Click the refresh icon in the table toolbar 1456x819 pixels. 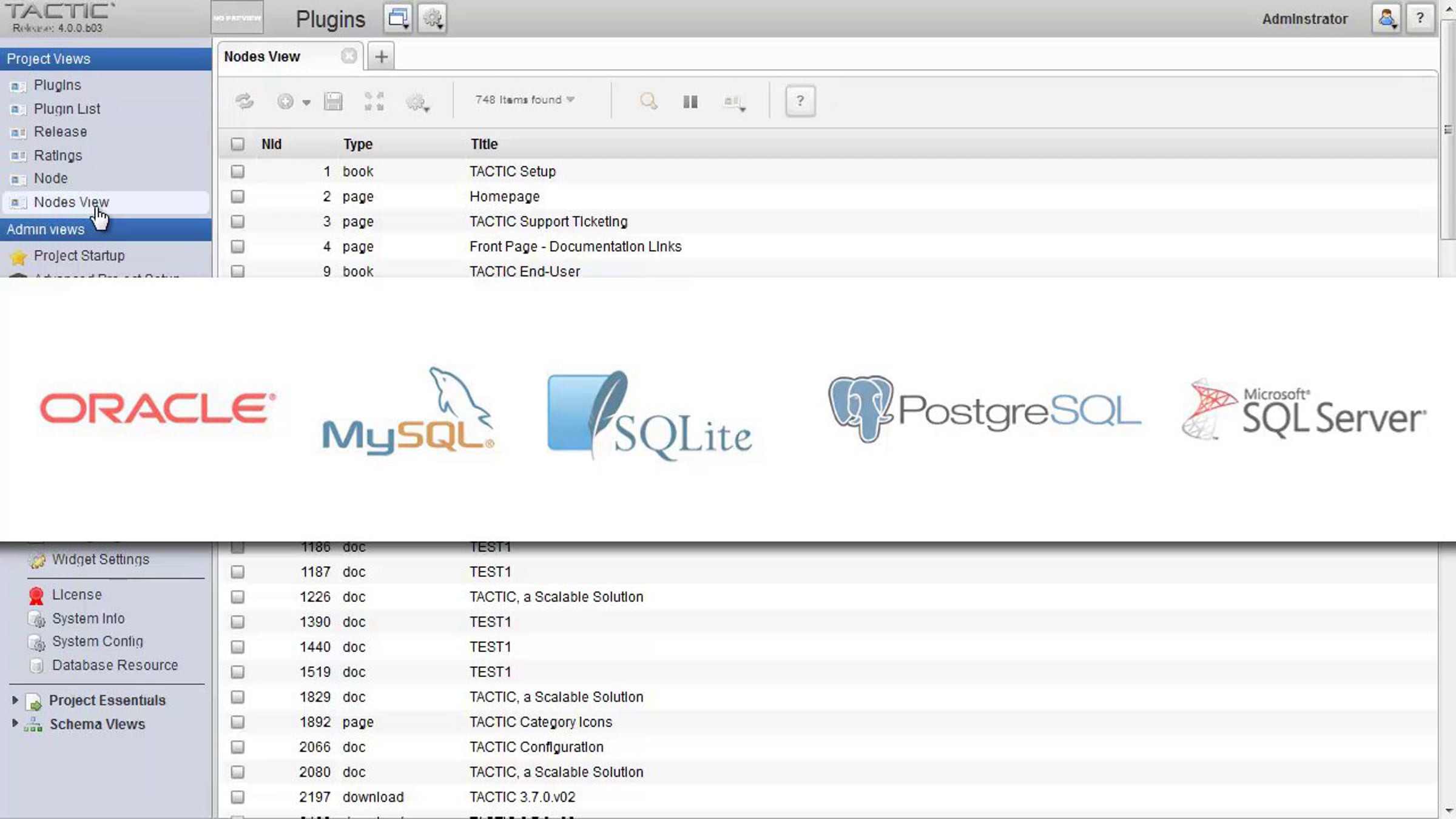244,101
